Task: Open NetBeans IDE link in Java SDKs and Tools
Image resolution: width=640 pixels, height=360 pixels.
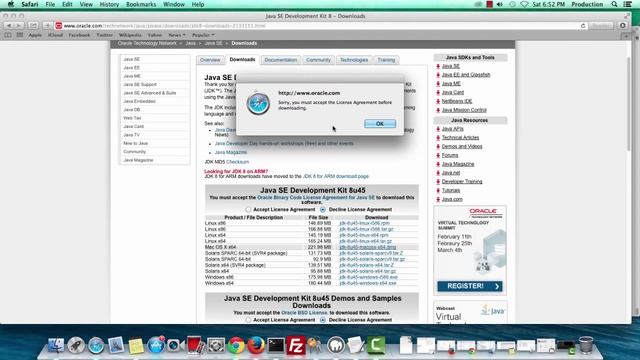Action: 457,101
